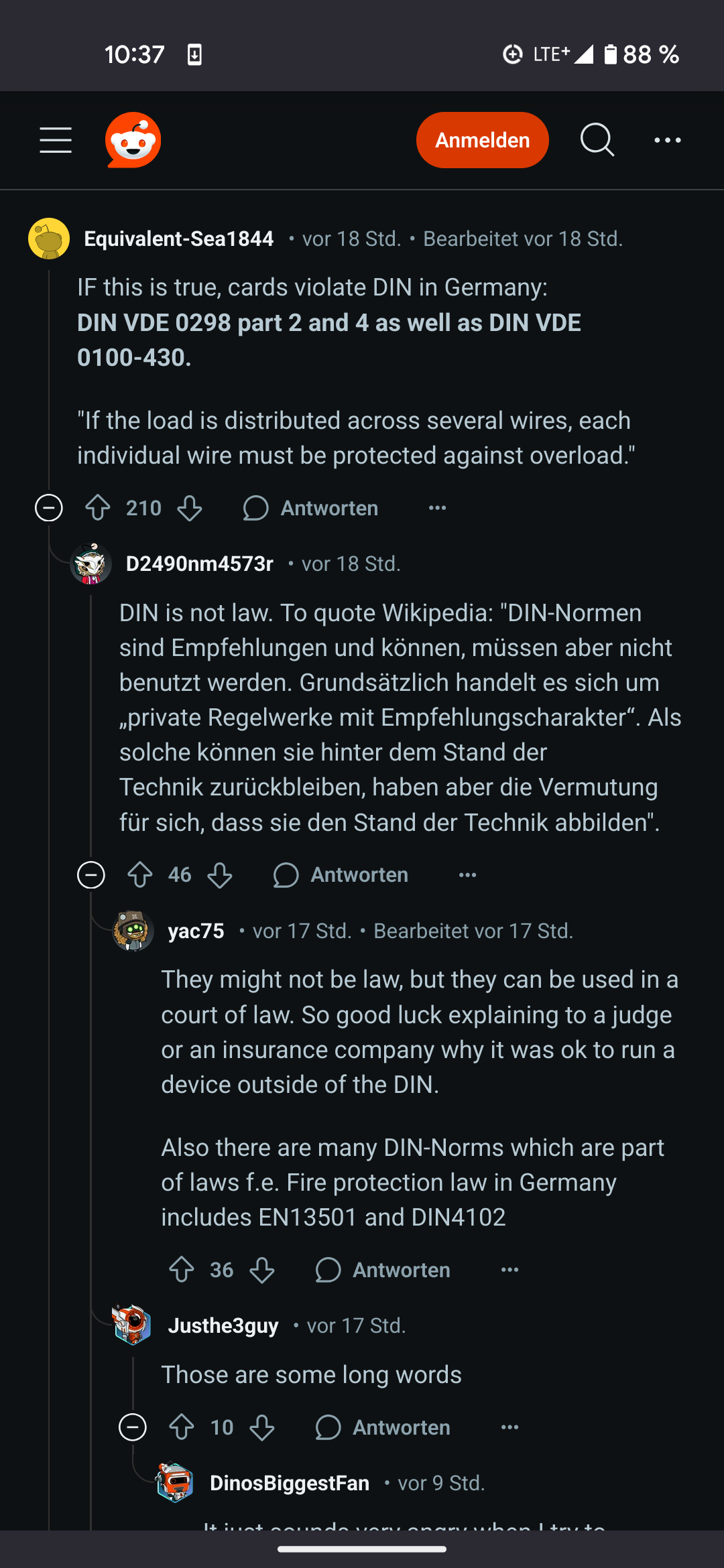Open the search function

(597, 139)
